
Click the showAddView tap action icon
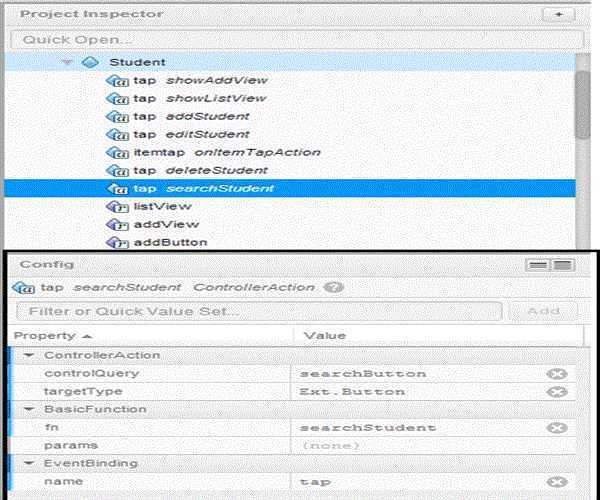pos(117,80)
